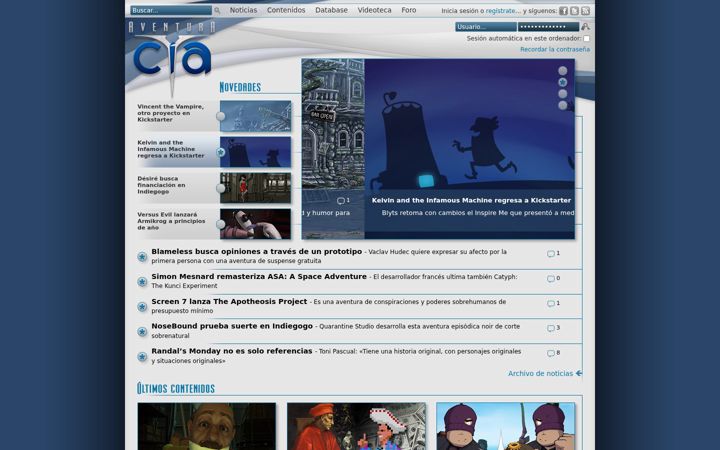The height and width of the screenshot is (450, 720).
Task: Select the Vincent the Vampire selector dot
Action: [221, 116]
